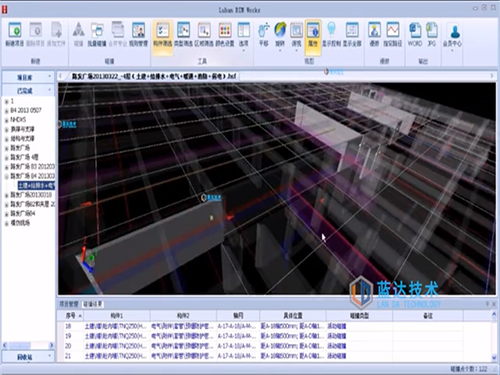Export the view with the JPG icon
The image size is (500, 375).
tap(432, 34)
